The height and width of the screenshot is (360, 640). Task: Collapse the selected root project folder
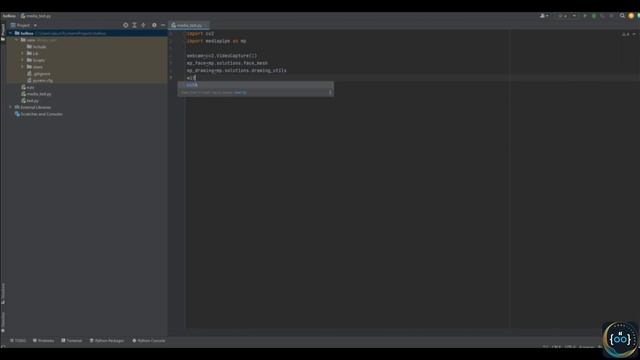[11, 33]
